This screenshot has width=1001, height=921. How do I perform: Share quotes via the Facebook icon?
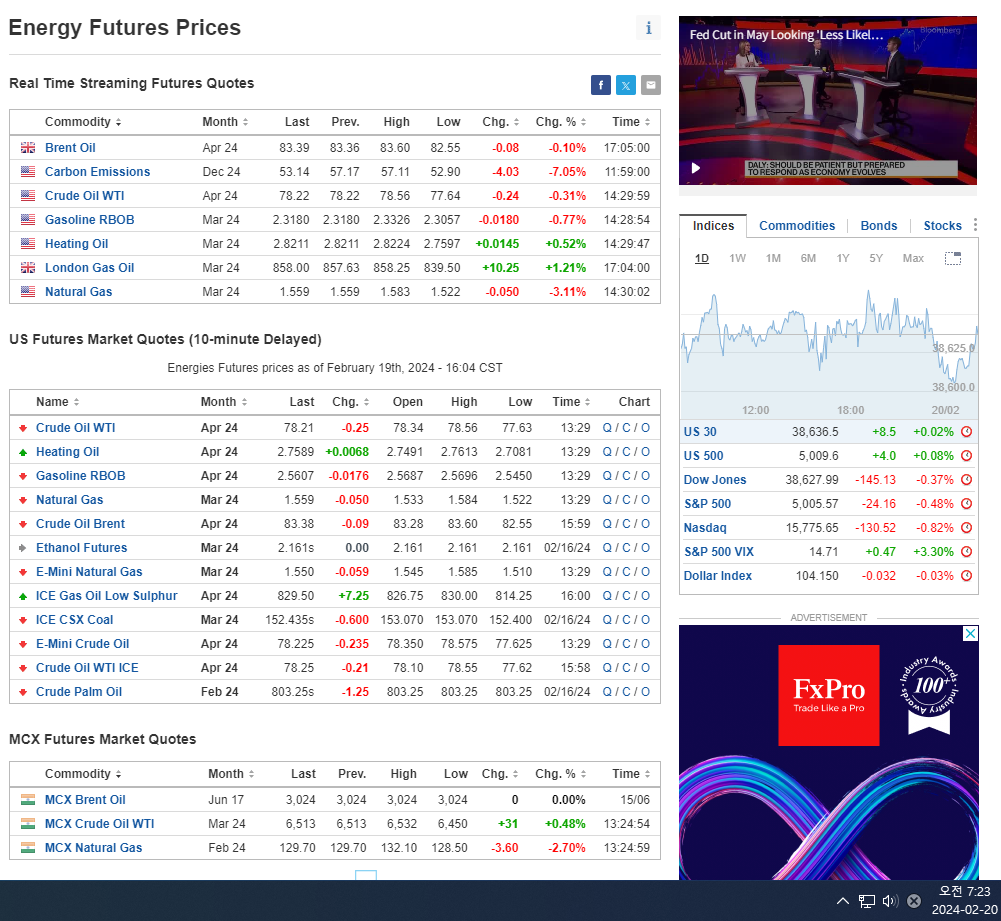point(601,85)
